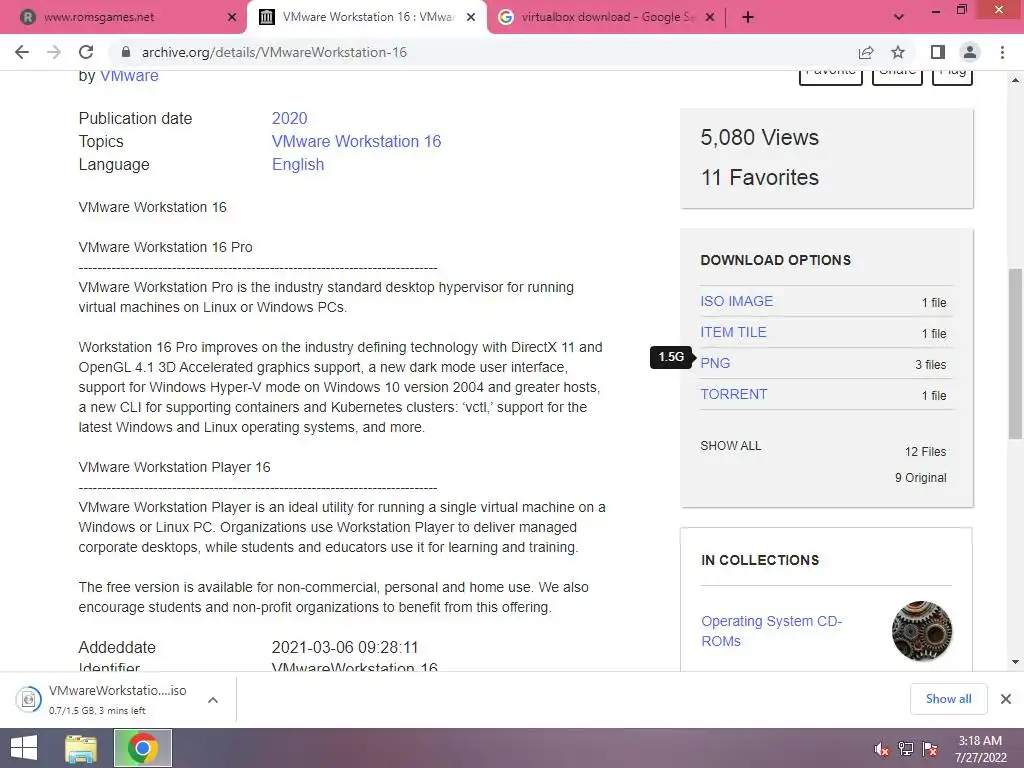Image resolution: width=1024 pixels, height=768 pixels.
Task: Open Chrome side panel
Action: coord(938,52)
